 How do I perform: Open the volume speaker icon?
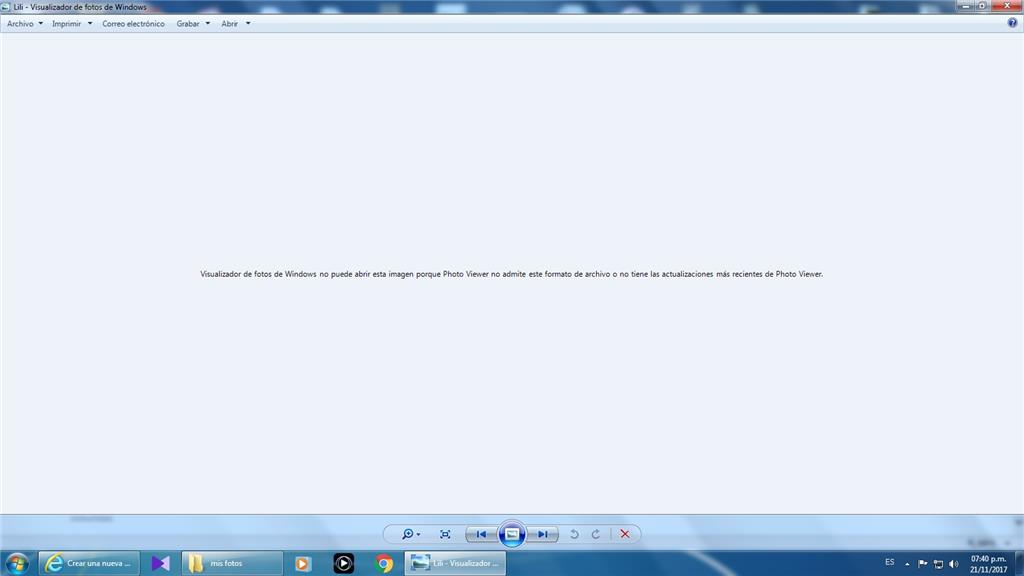click(x=953, y=564)
